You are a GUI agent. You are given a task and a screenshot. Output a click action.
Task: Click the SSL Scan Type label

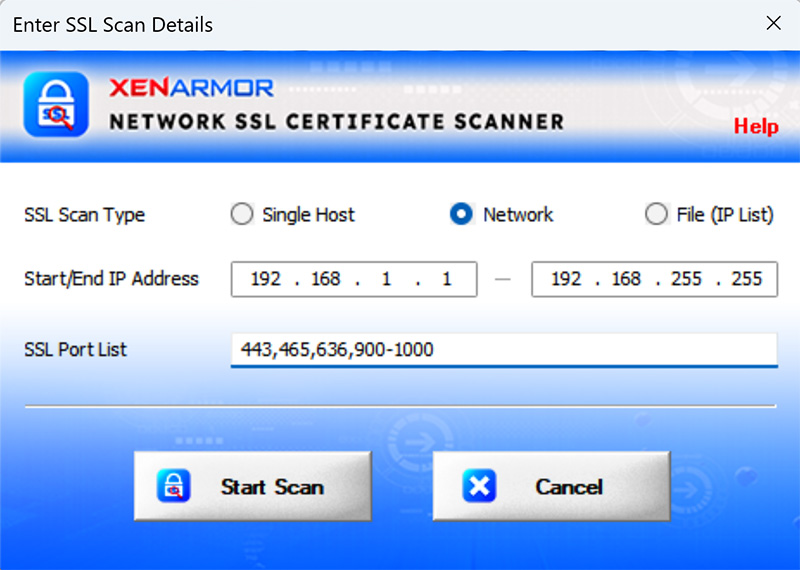click(x=85, y=215)
